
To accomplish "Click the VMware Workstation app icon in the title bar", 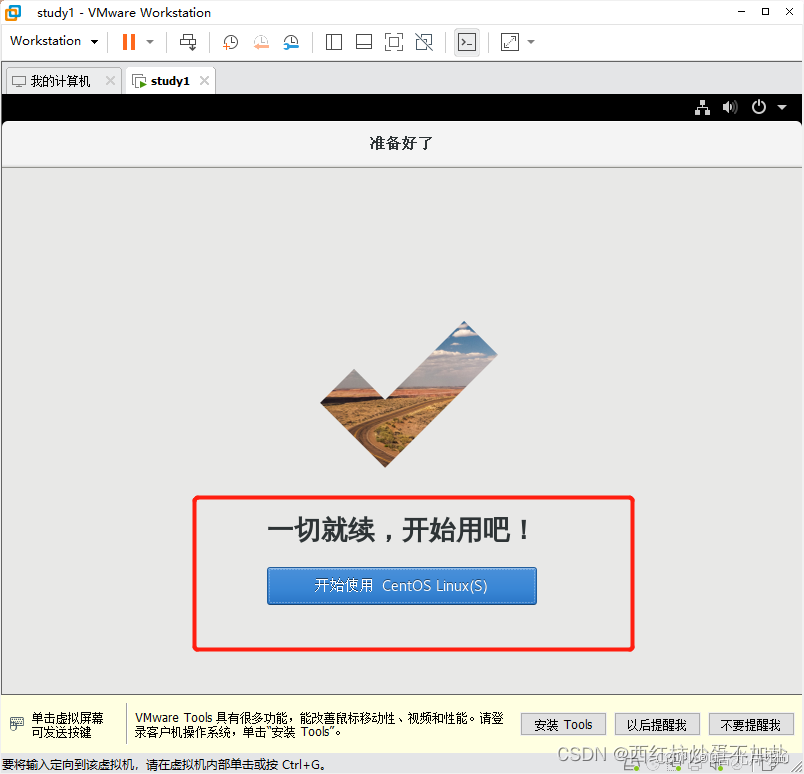I will point(13,12).
